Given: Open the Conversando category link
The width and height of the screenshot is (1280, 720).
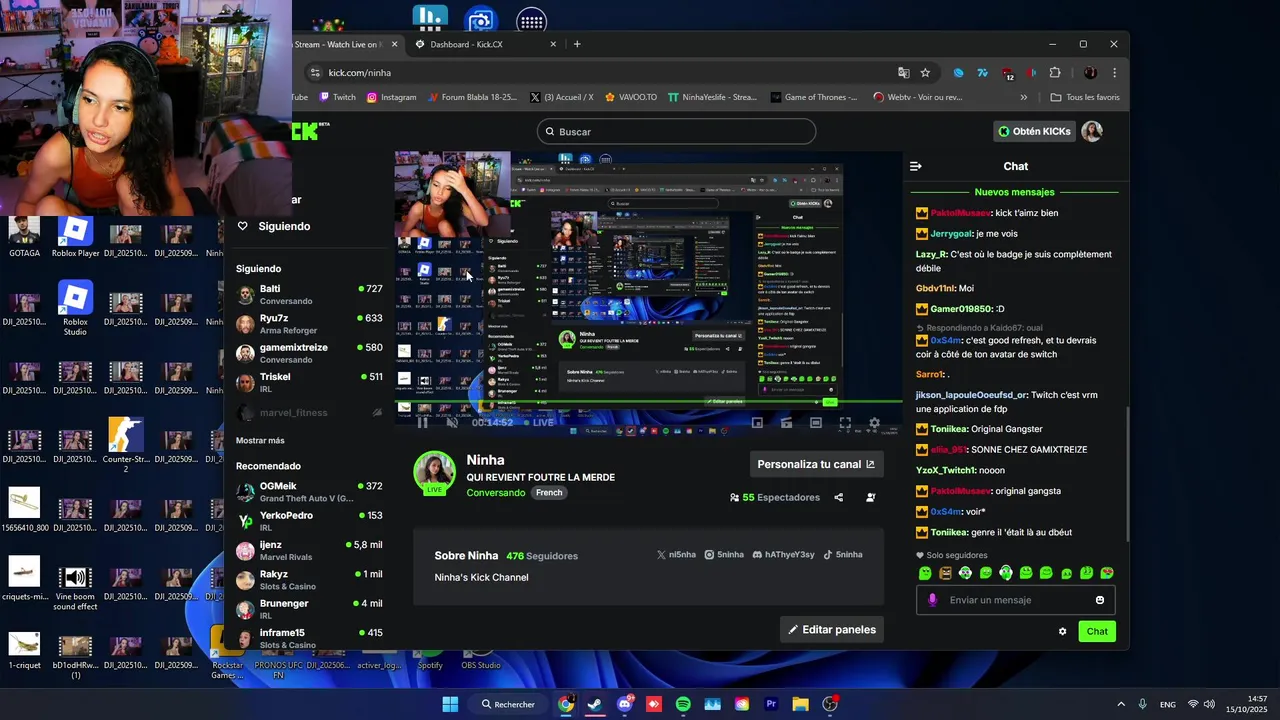Looking at the screenshot, I should pyautogui.click(x=495, y=493).
